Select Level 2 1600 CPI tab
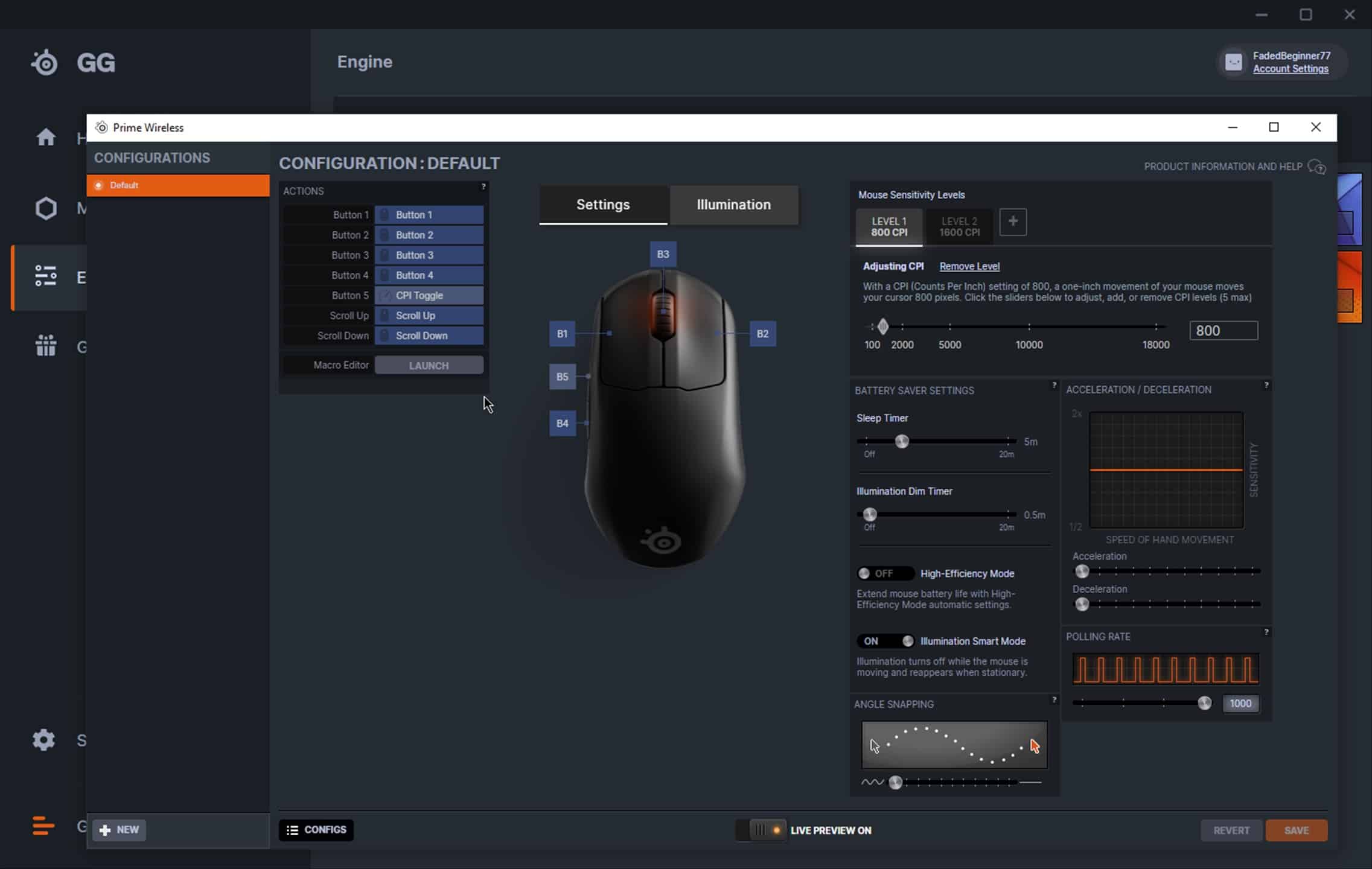Image resolution: width=1372 pixels, height=869 pixels. [959, 227]
